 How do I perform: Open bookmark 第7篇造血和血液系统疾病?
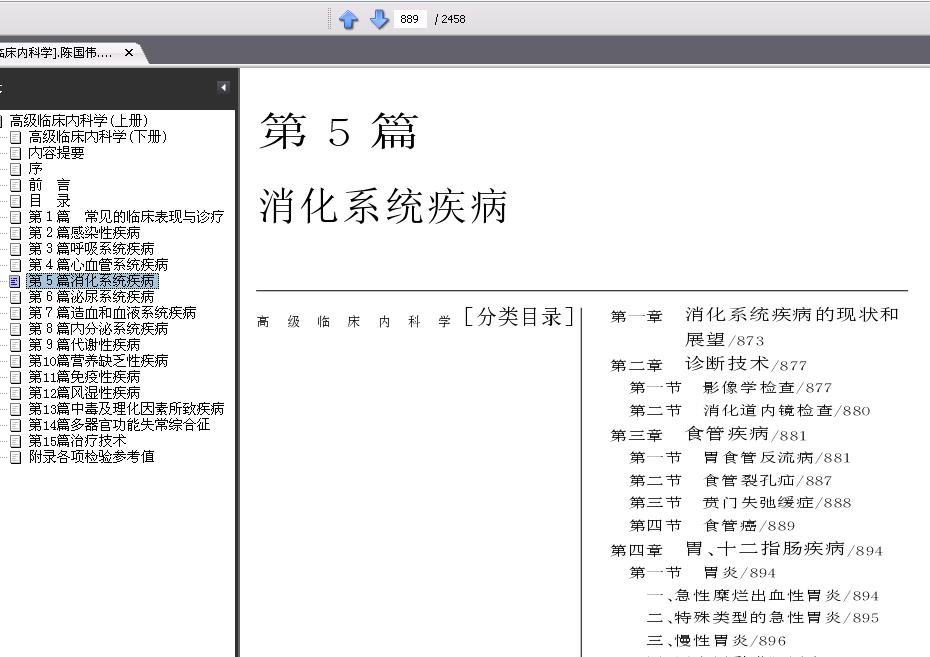coord(112,313)
